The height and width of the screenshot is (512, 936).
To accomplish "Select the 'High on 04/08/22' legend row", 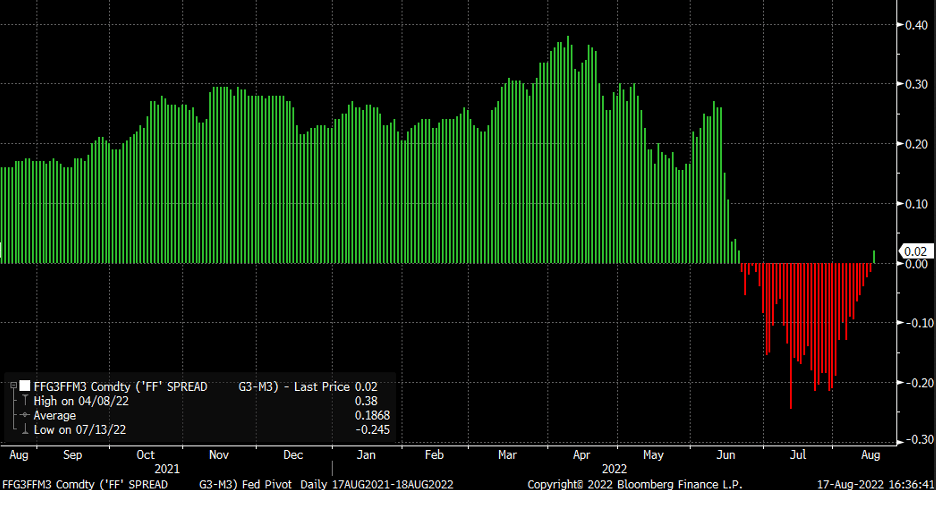I will [x=81, y=401].
